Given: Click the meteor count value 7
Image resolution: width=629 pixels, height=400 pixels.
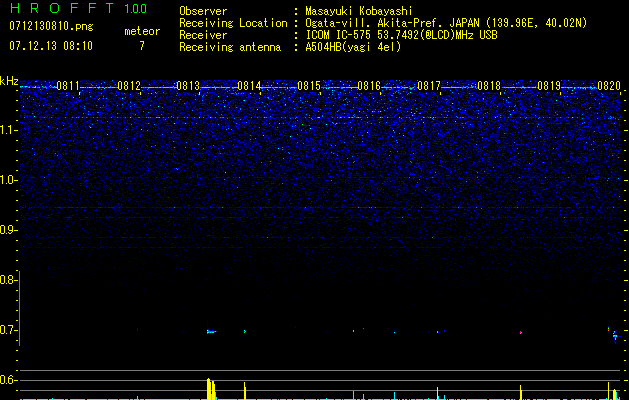Looking at the screenshot, I should 142,46.
